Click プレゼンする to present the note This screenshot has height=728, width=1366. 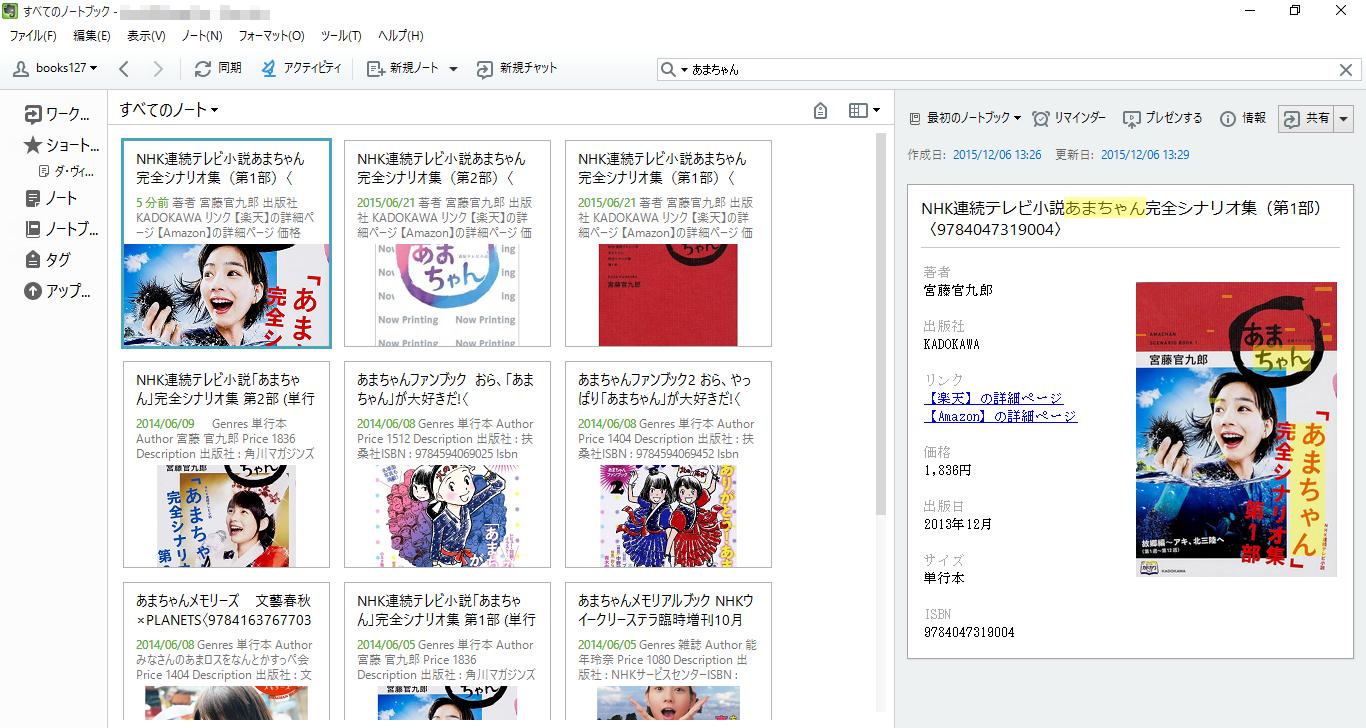coord(1163,118)
